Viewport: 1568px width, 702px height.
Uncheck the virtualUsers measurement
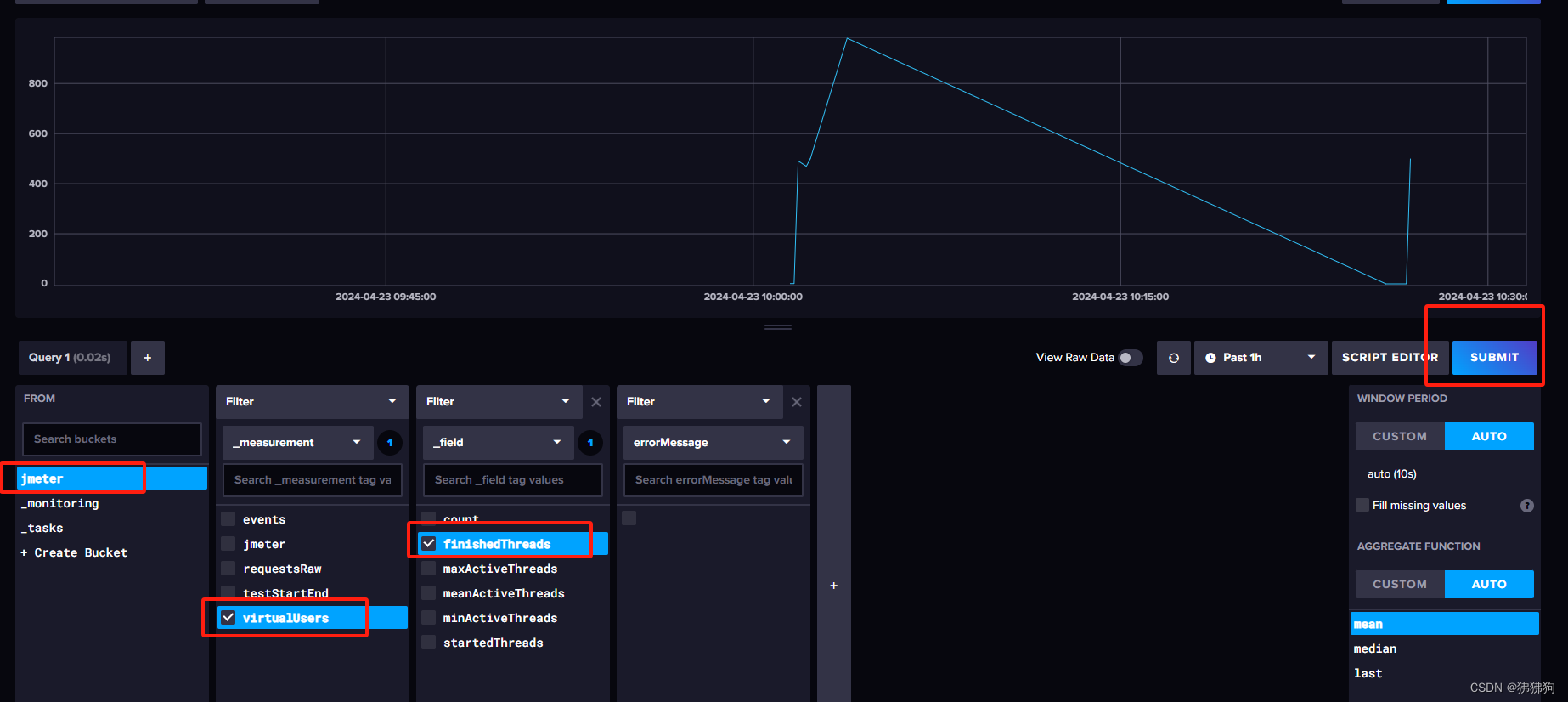[228, 618]
